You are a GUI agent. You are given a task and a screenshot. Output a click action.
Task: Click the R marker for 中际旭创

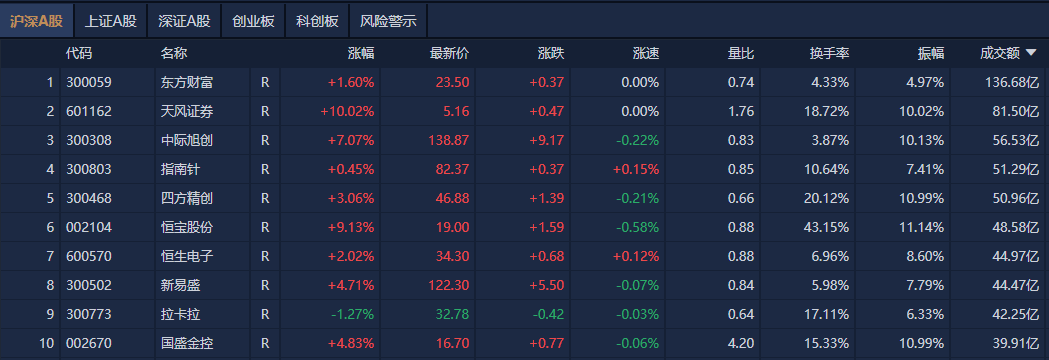265,141
